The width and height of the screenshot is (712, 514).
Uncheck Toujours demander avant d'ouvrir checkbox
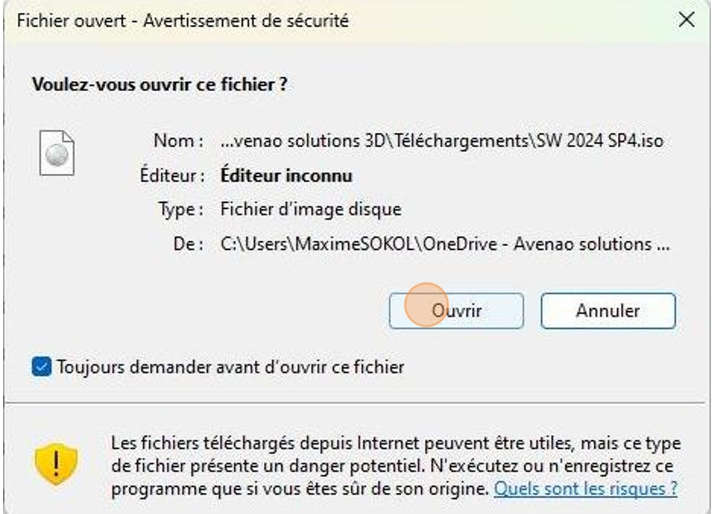click(41, 367)
